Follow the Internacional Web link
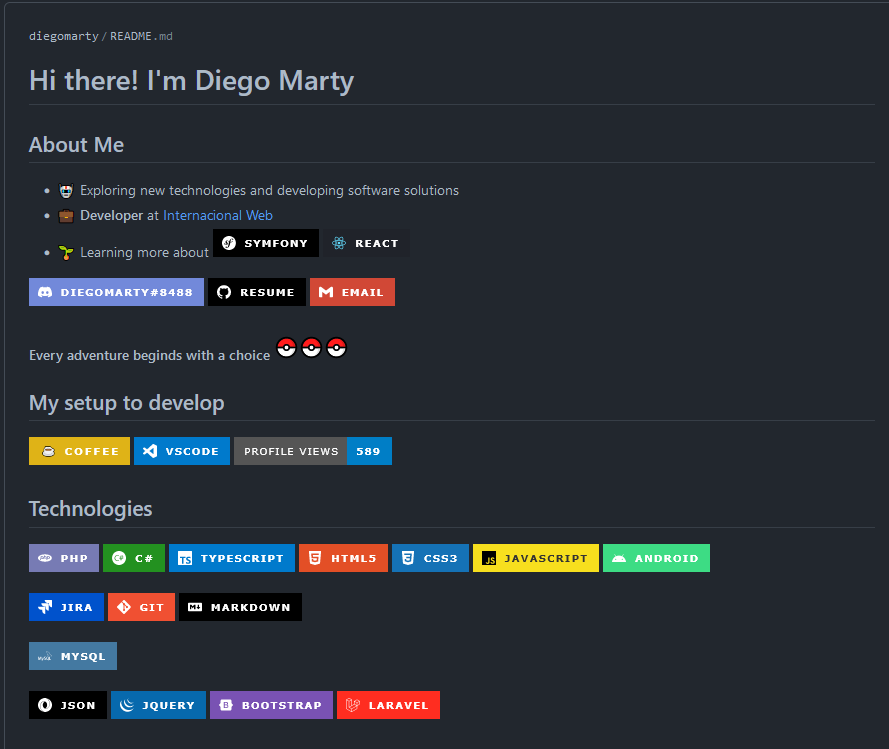889x749 pixels. [x=217, y=215]
